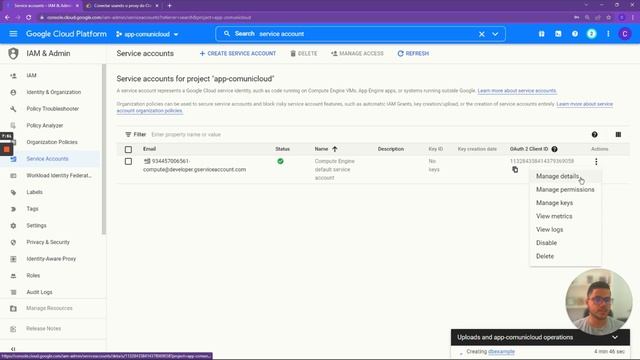
Task: Collapse the sidebar with bottom chevron
Action: [13, 349]
